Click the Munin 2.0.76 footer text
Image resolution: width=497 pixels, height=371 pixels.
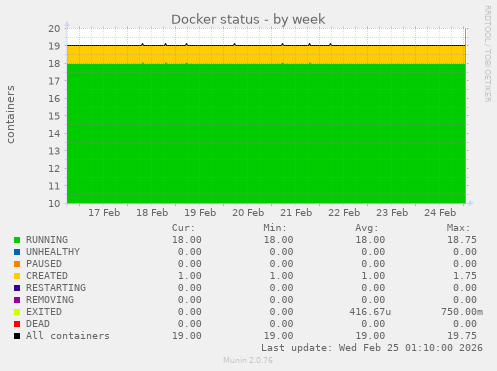248,360
